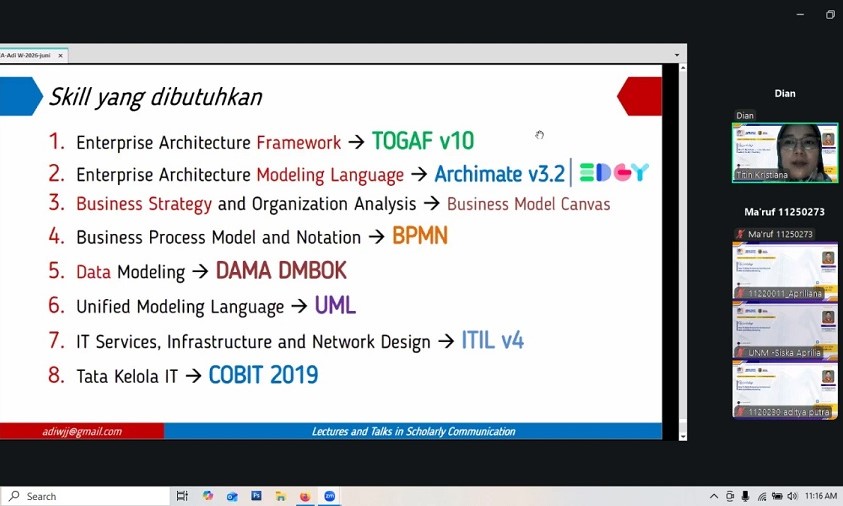
Task: Open the tab list dropdown arrow
Action: [x=677, y=55]
